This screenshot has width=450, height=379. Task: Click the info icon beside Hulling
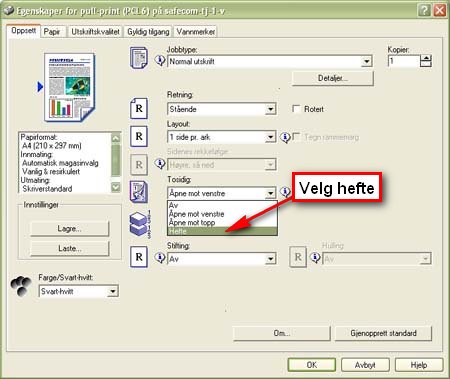tap(315, 258)
